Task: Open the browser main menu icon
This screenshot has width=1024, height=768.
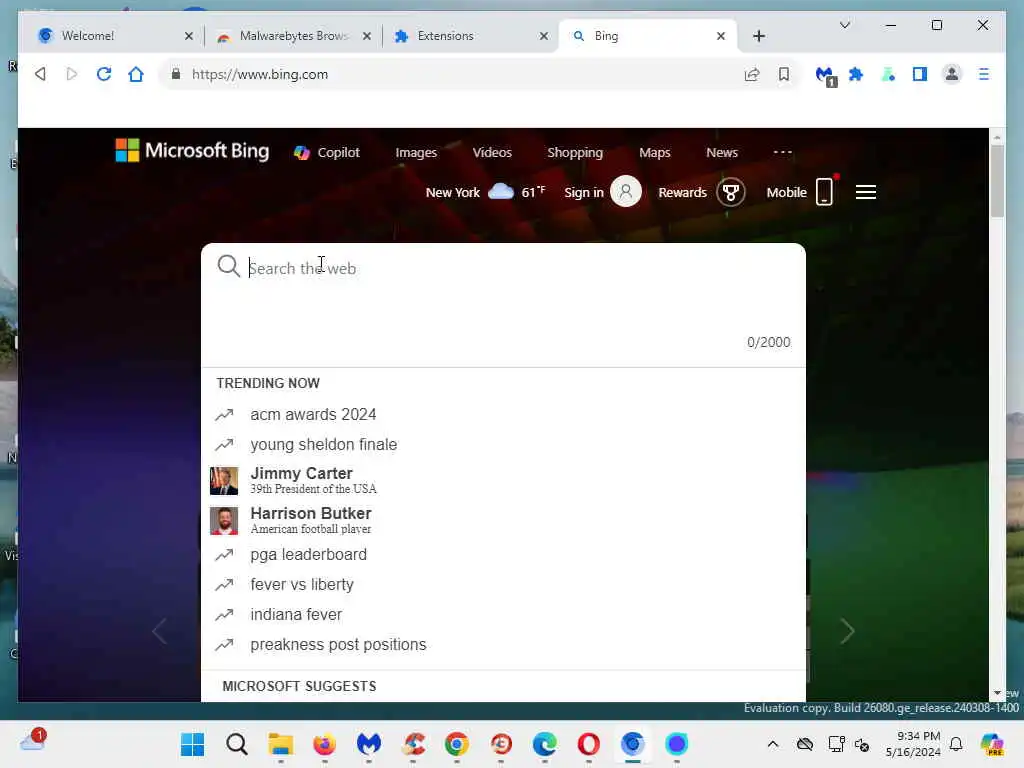Action: click(x=984, y=74)
